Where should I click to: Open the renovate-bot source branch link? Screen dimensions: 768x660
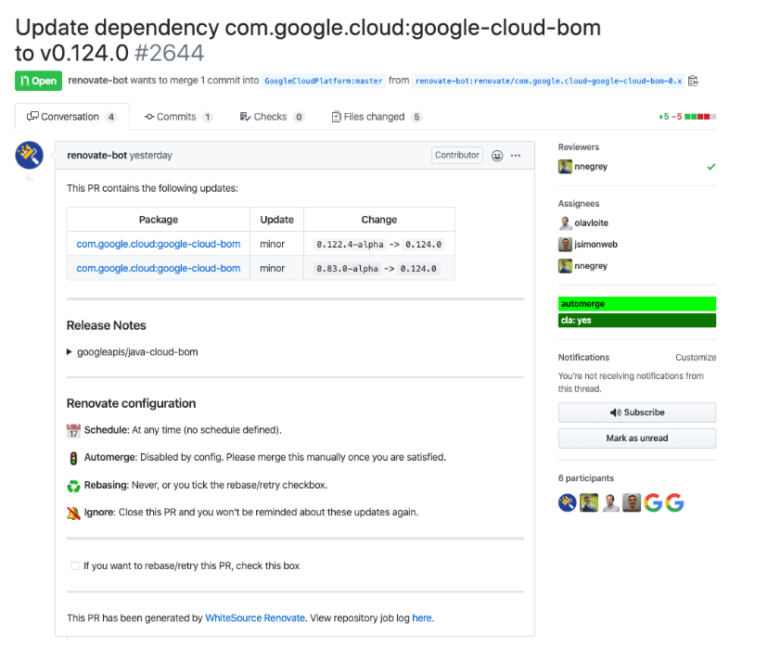[549, 81]
